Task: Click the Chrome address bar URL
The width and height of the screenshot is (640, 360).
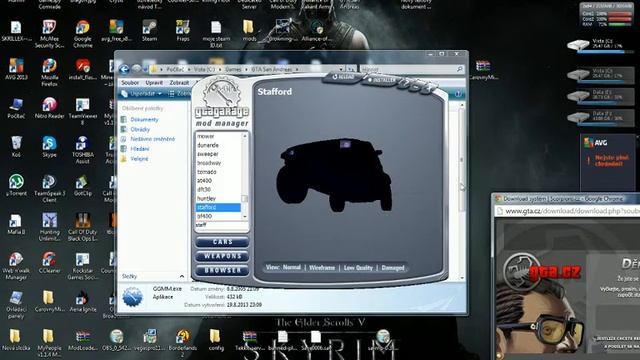Action: point(571,211)
